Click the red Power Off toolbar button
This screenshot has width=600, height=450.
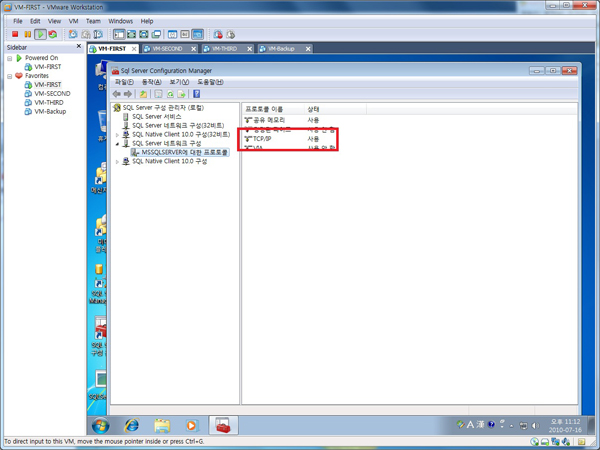click(15, 34)
